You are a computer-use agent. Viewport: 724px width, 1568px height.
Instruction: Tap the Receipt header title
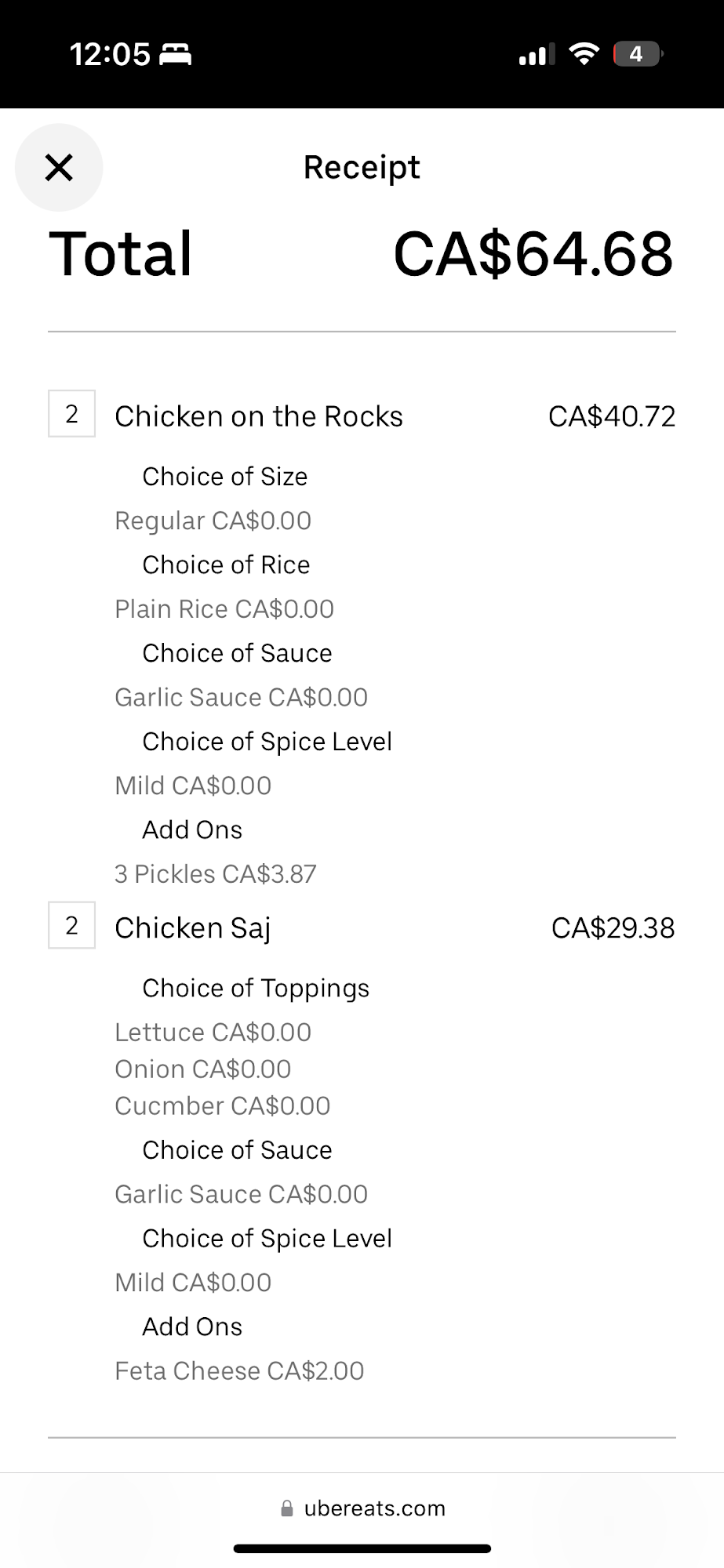tap(362, 167)
